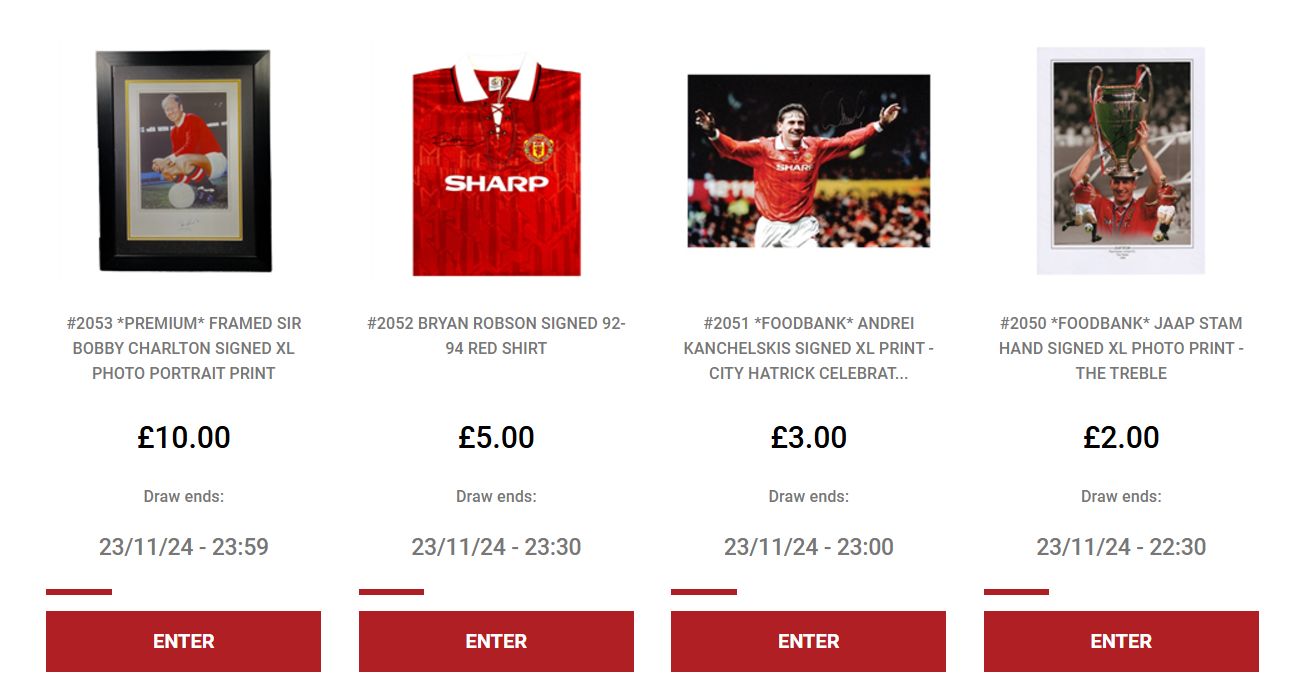1303x694 pixels.
Task: Click the #2050 Foodbank Jaap Stam title
Action: click(x=1121, y=348)
